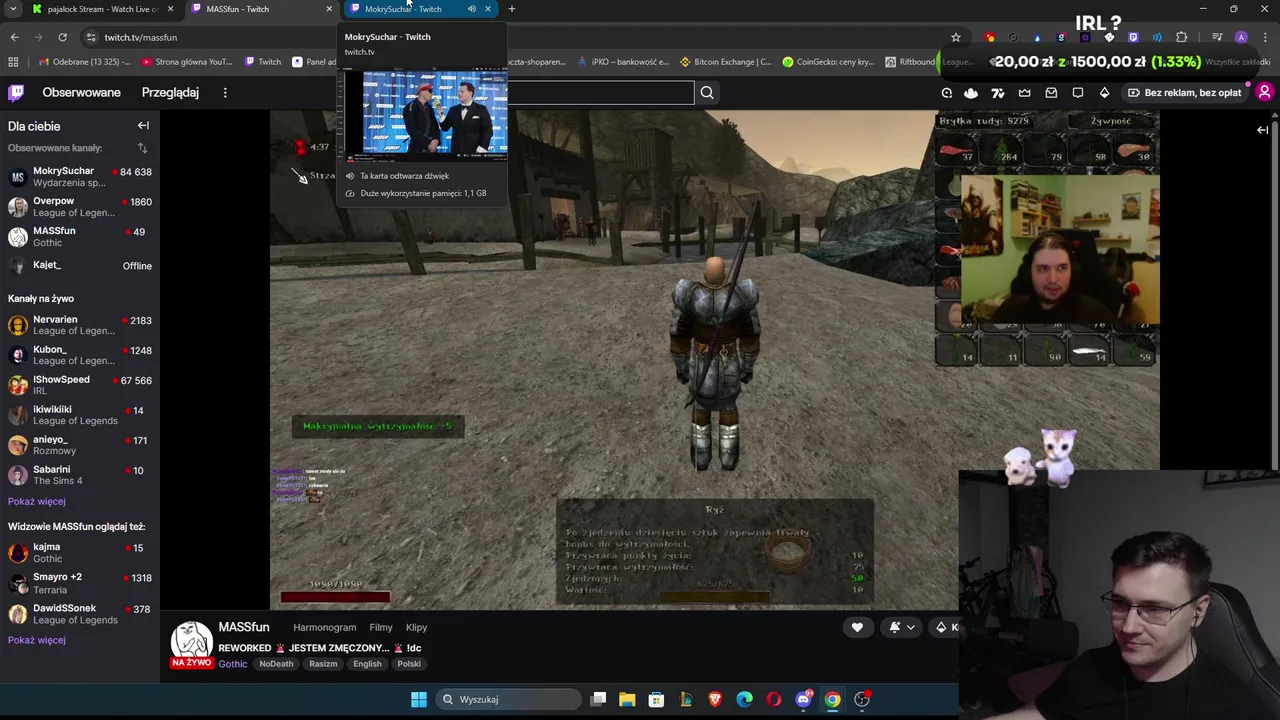Open Nervarien channel in sidebar
The image size is (1280, 720).
(80, 325)
